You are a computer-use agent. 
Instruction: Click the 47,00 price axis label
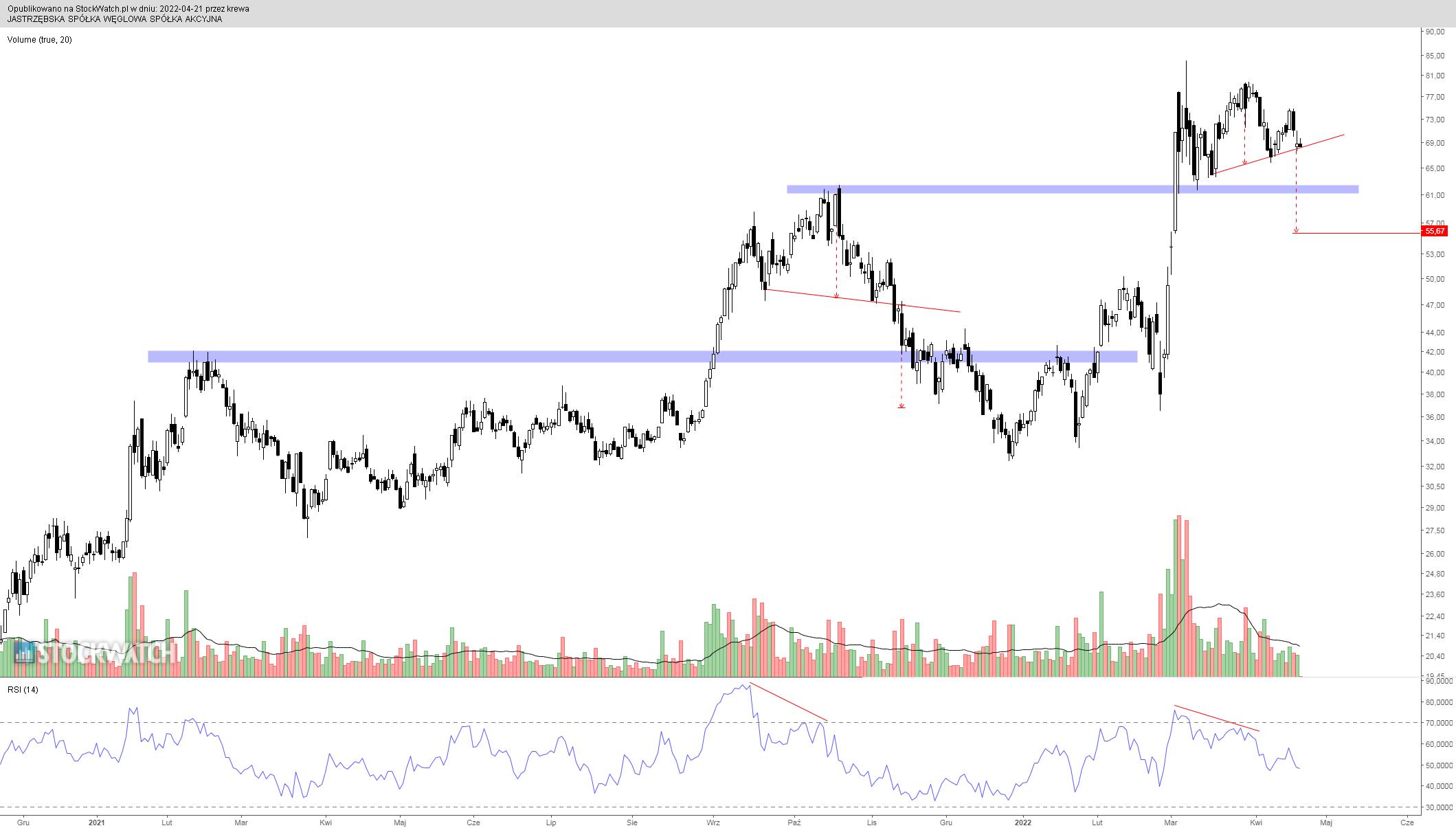click(1434, 305)
